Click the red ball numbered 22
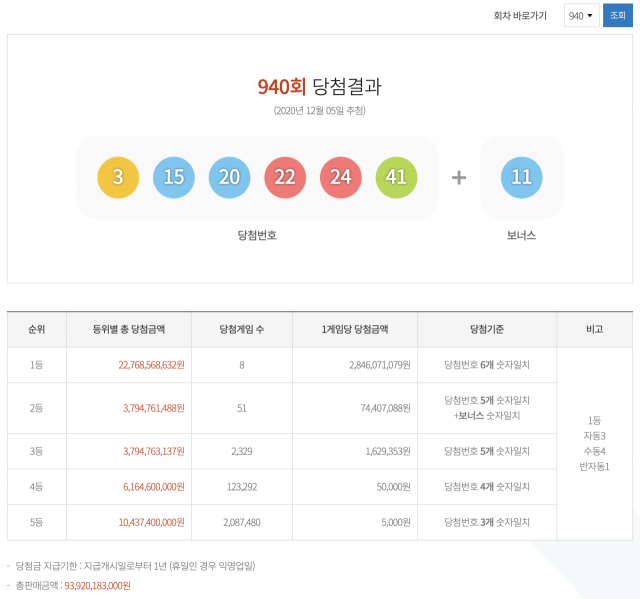Screen dimensions: 640x599 (285, 177)
